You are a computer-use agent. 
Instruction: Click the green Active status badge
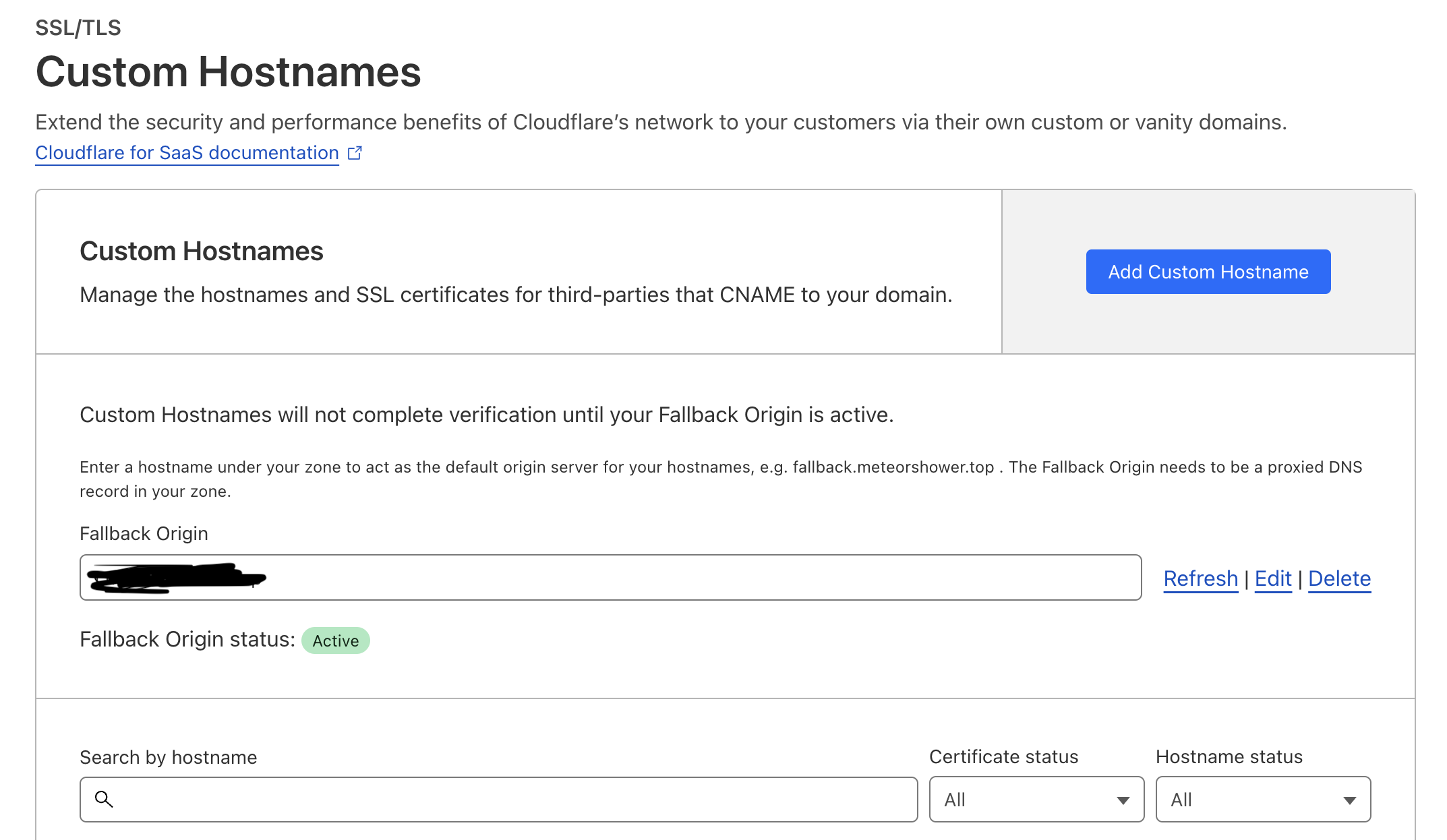point(335,640)
